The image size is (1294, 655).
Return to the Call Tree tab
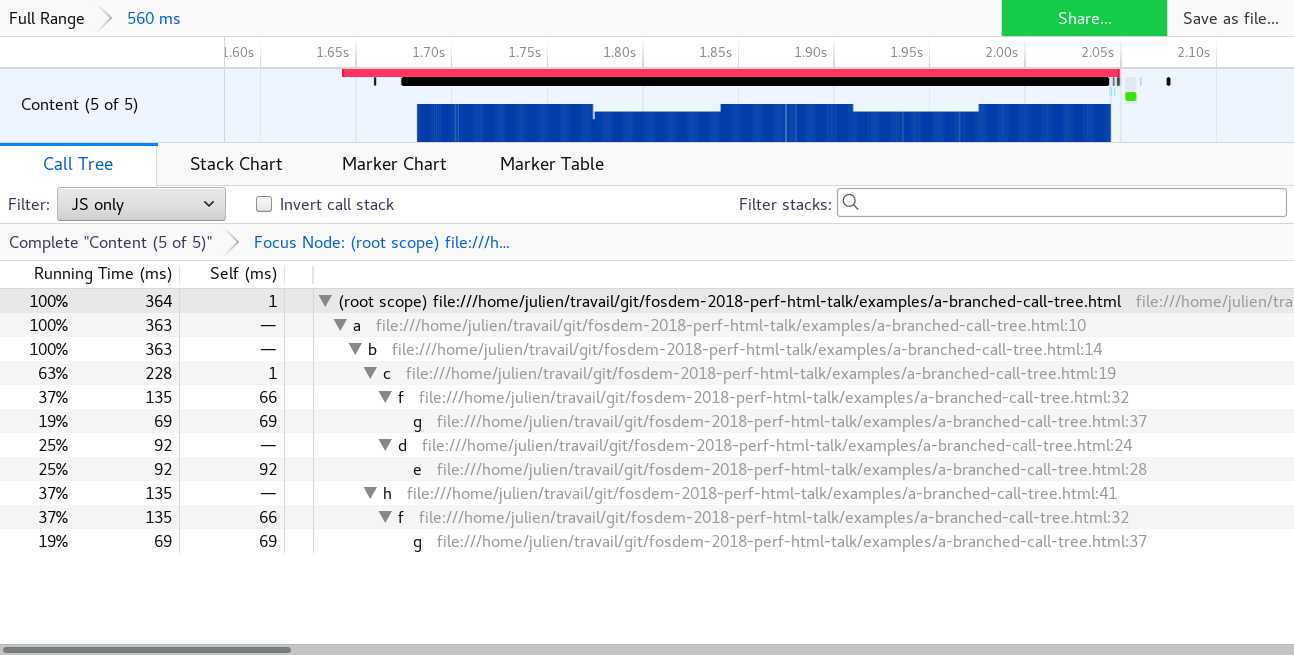[x=78, y=164]
